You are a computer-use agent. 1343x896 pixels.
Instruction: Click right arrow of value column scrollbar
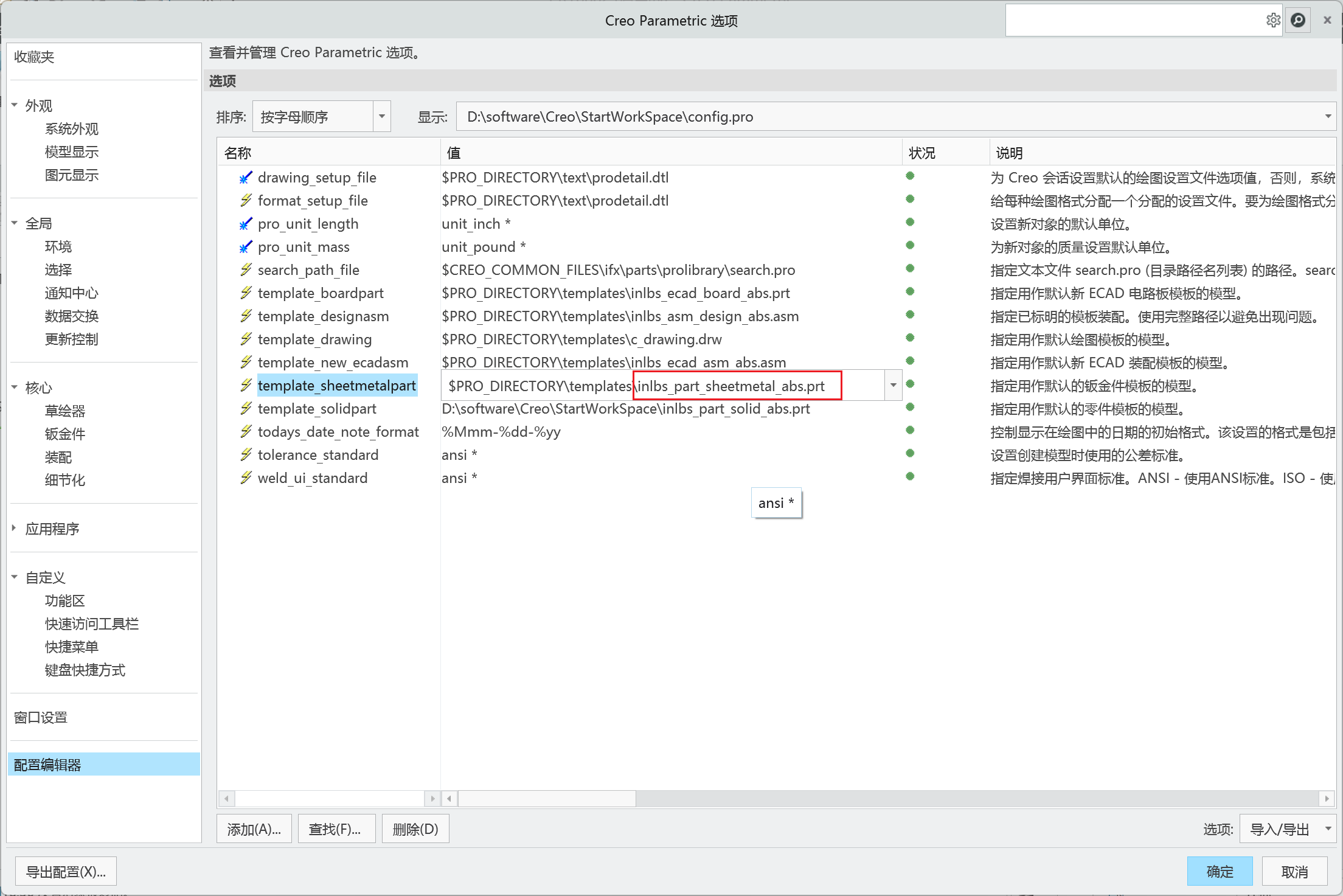(x=1327, y=797)
